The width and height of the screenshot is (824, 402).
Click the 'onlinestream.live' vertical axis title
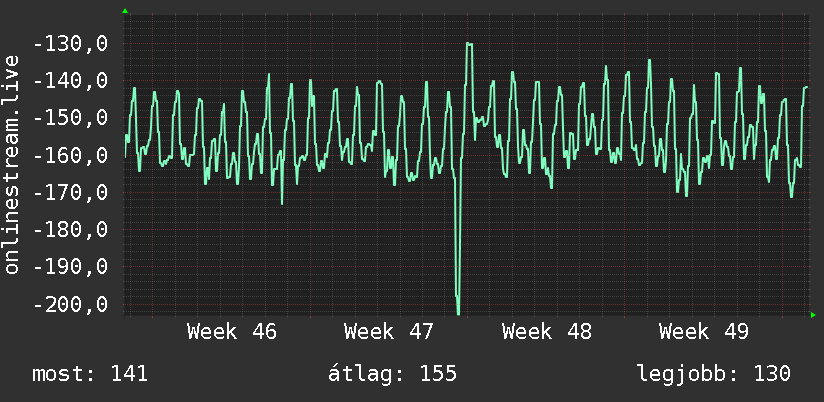pyautogui.click(x=12, y=164)
